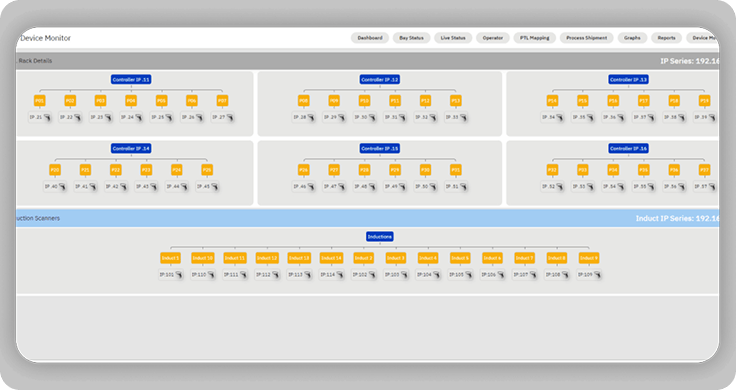Click the Device Monitor page title
This screenshot has height=390, width=736.
[46, 38]
